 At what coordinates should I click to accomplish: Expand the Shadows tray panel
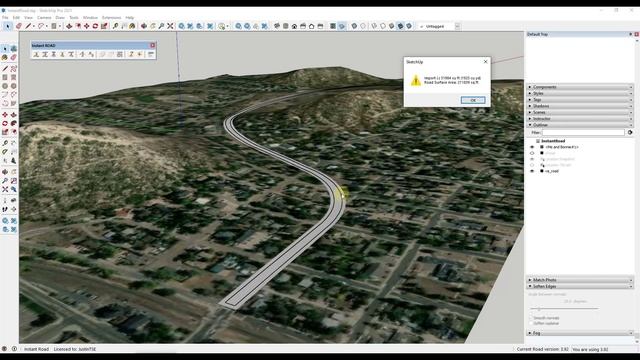pos(580,106)
